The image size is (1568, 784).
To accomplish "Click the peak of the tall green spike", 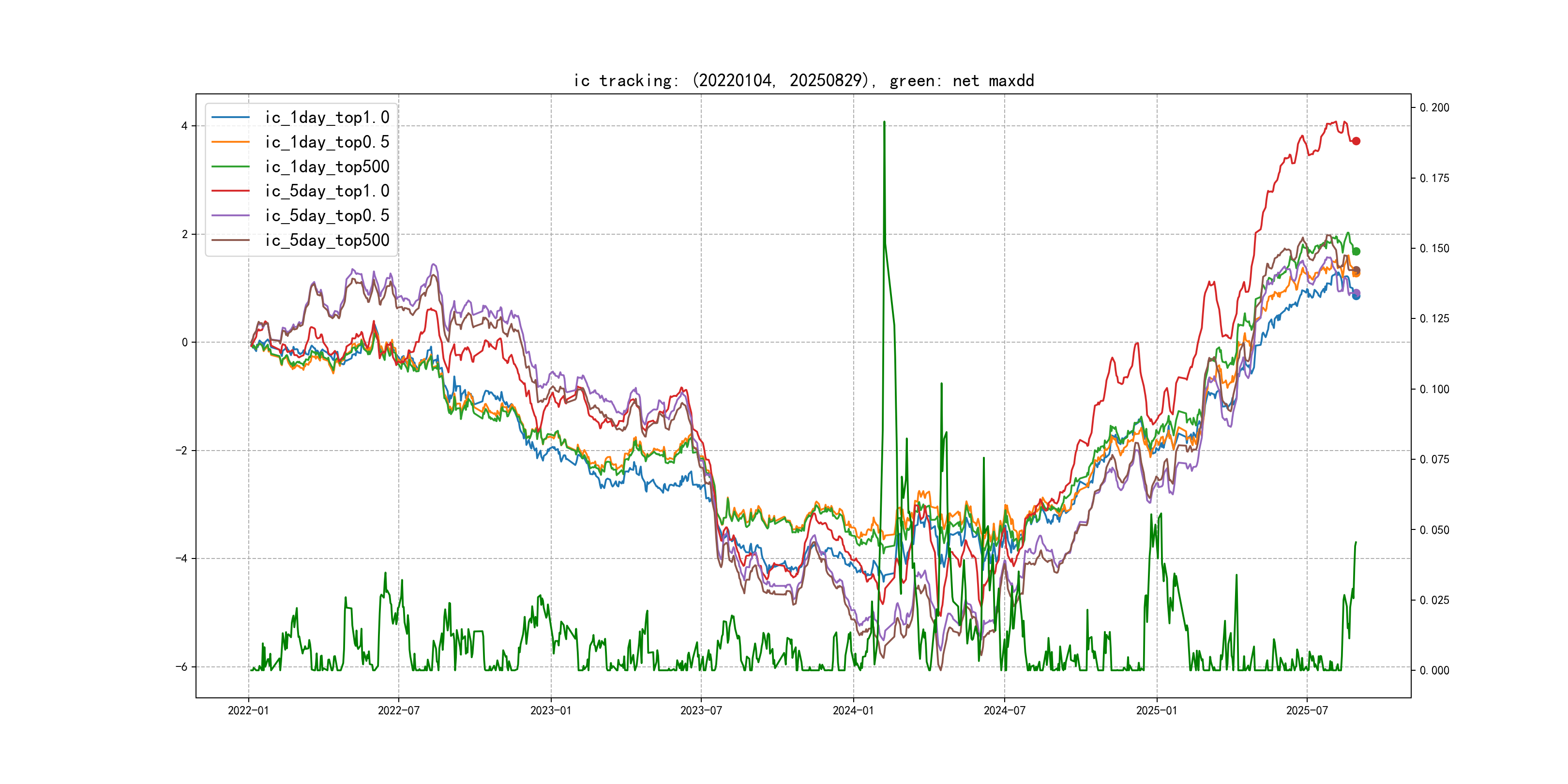I will [x=884, y=122].
